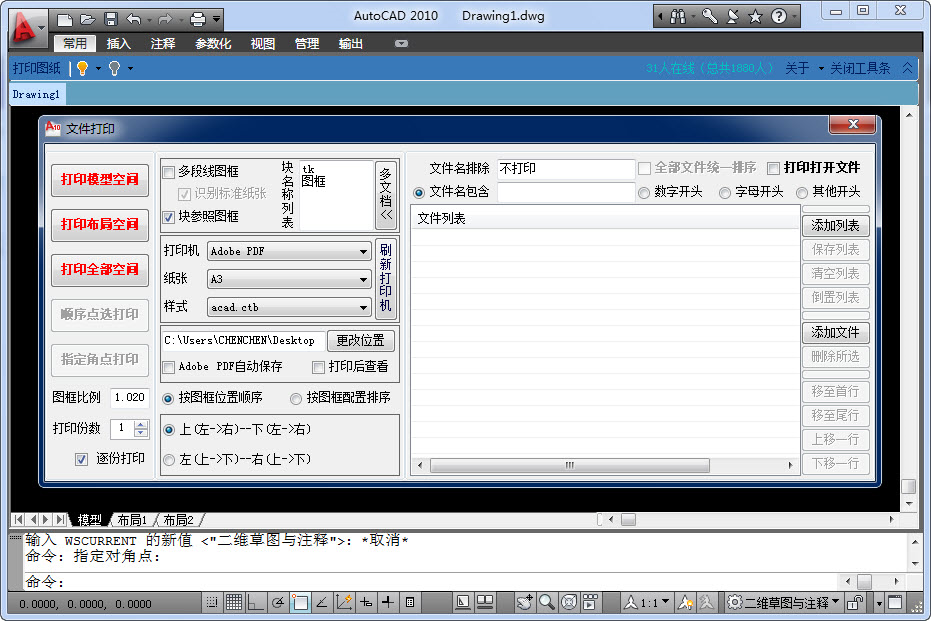Screen dimensions: 931x621
Task: Check the 打印打开文件 checkbox
Action: (x=773, y=169)
